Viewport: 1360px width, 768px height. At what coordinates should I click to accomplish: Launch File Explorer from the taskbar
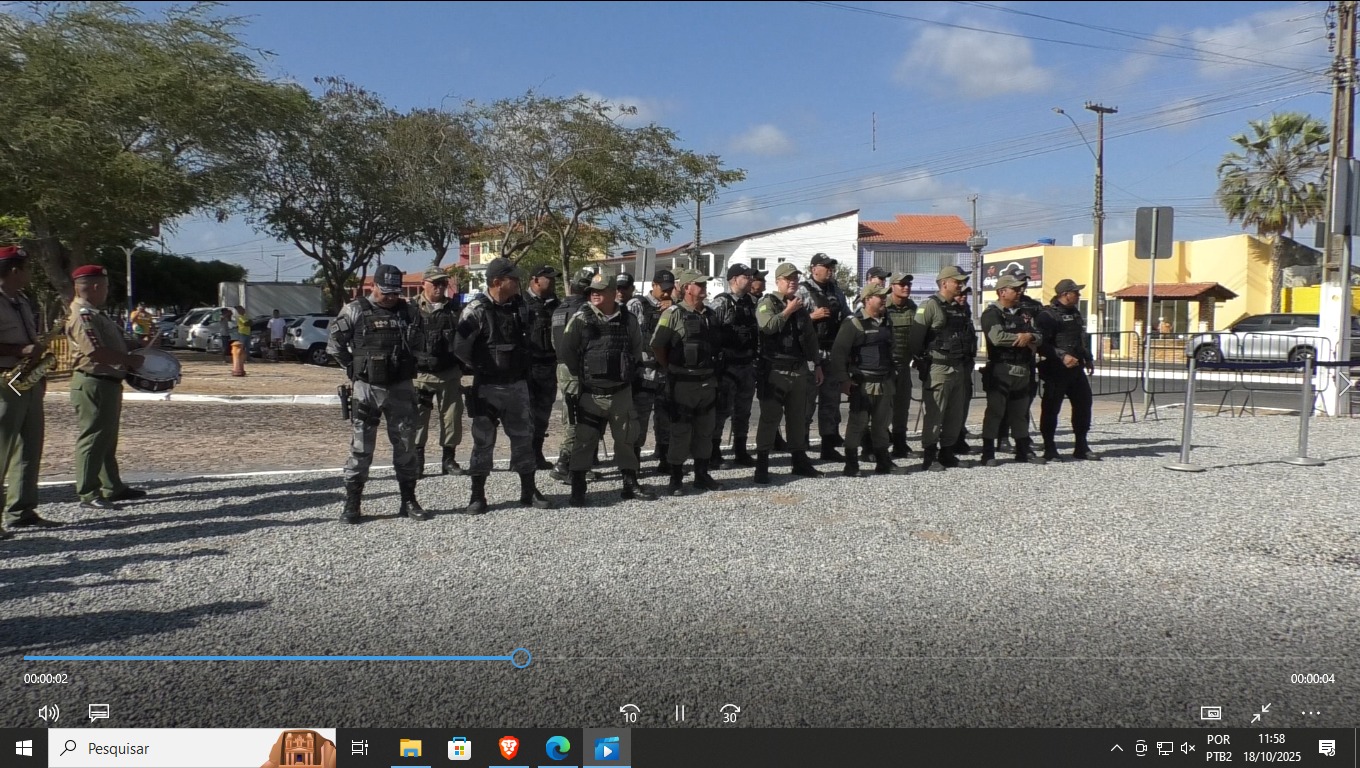click(x=410, y=748)
